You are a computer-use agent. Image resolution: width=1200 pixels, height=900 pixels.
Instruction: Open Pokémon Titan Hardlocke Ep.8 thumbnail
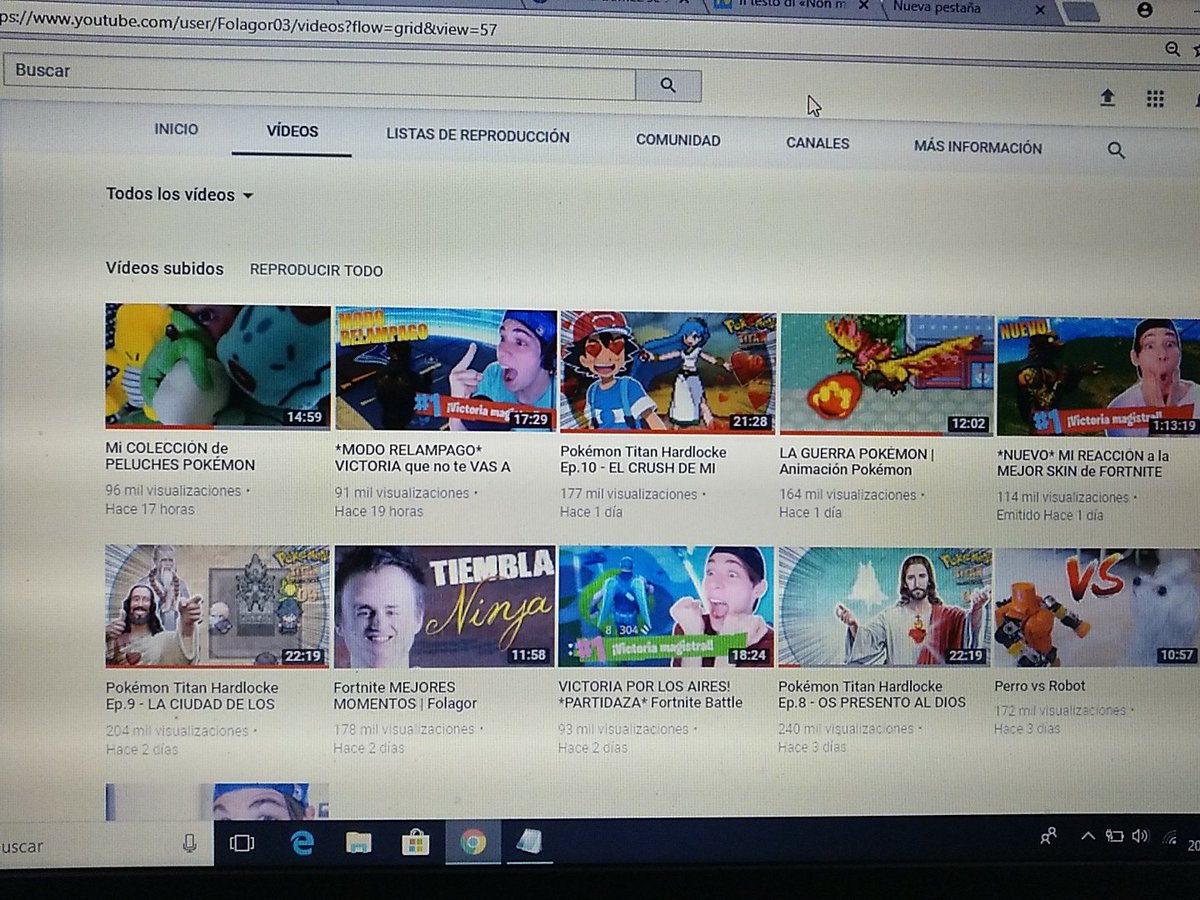click(885, 606)
